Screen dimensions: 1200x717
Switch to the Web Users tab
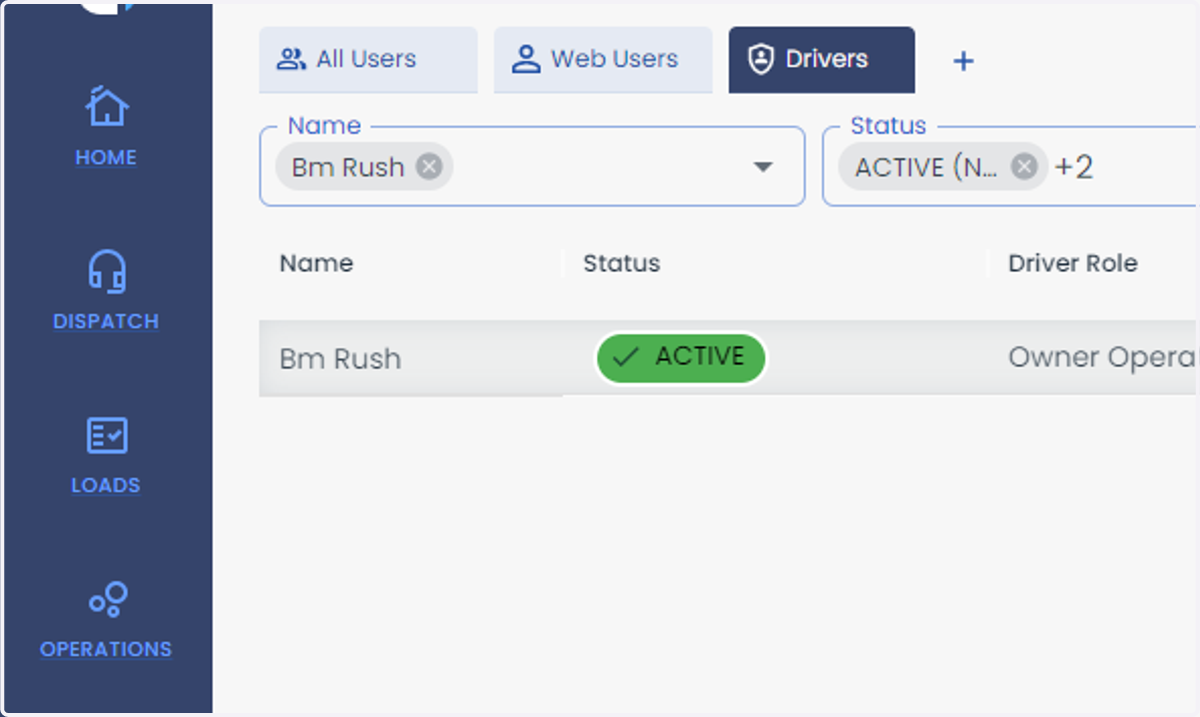[x=603, y=60]
